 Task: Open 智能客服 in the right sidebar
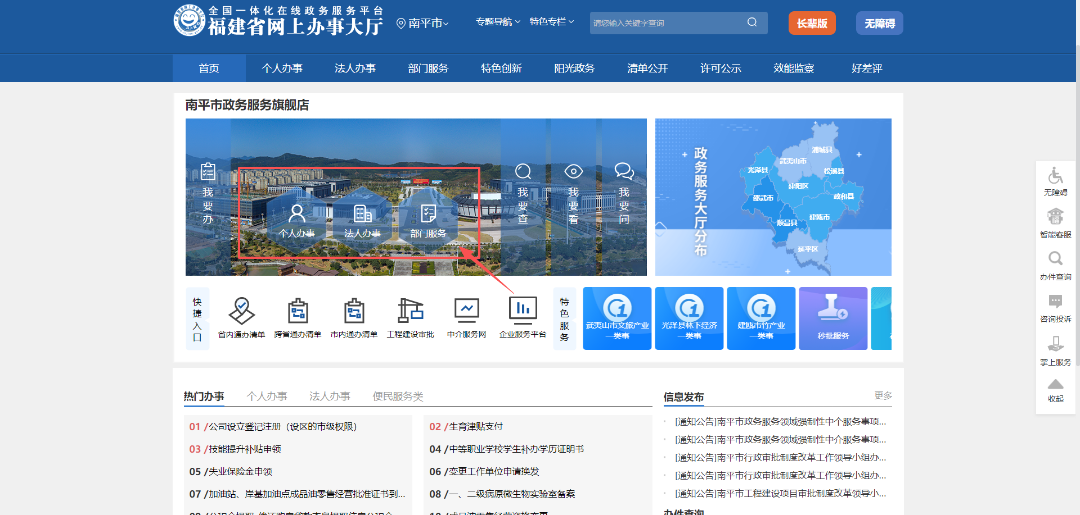click(x=1055, y=217)
